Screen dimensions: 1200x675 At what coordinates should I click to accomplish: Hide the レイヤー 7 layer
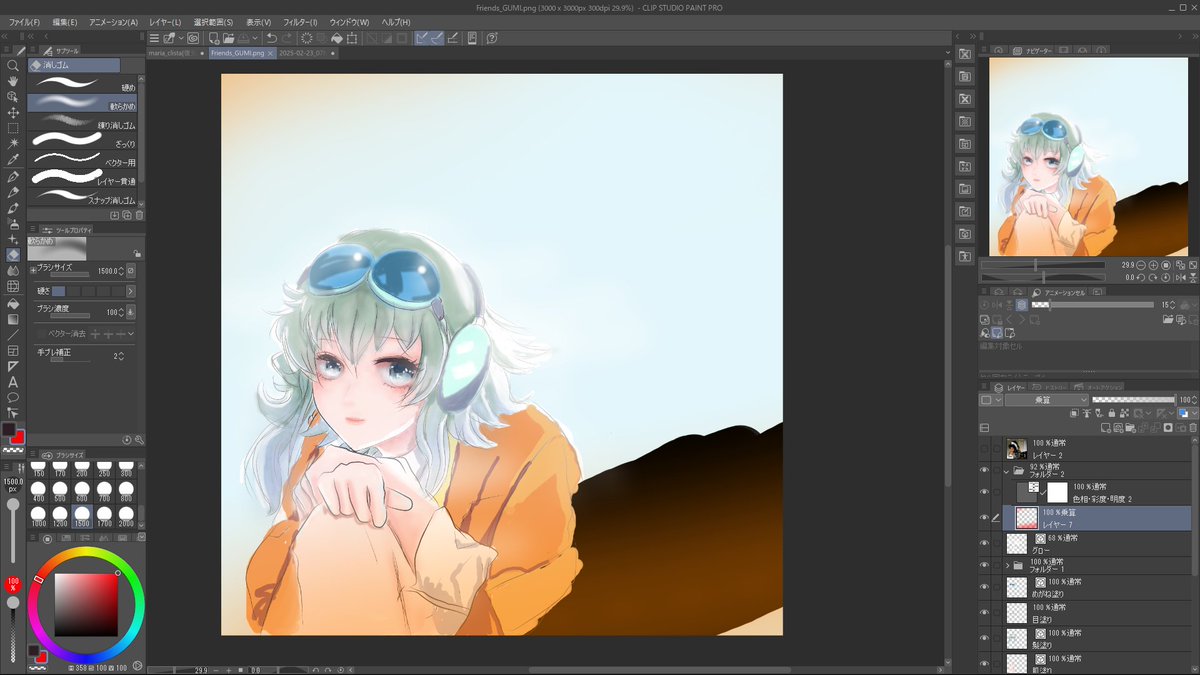click(984, 517)
